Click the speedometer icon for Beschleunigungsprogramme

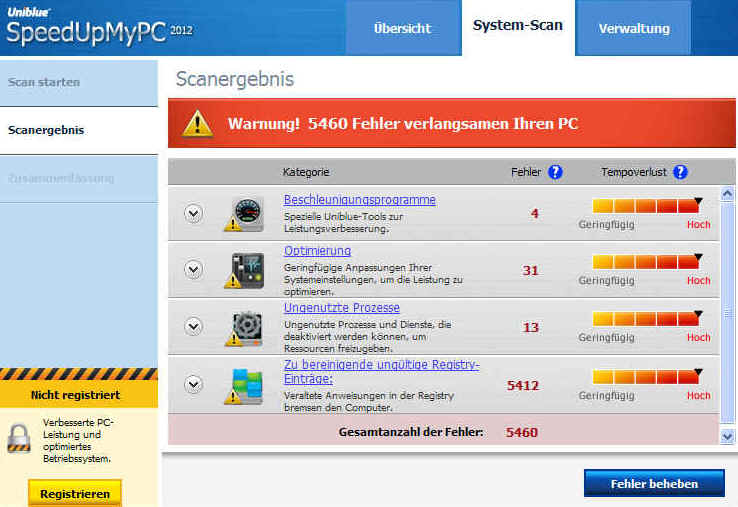click(x=245, y=213)
